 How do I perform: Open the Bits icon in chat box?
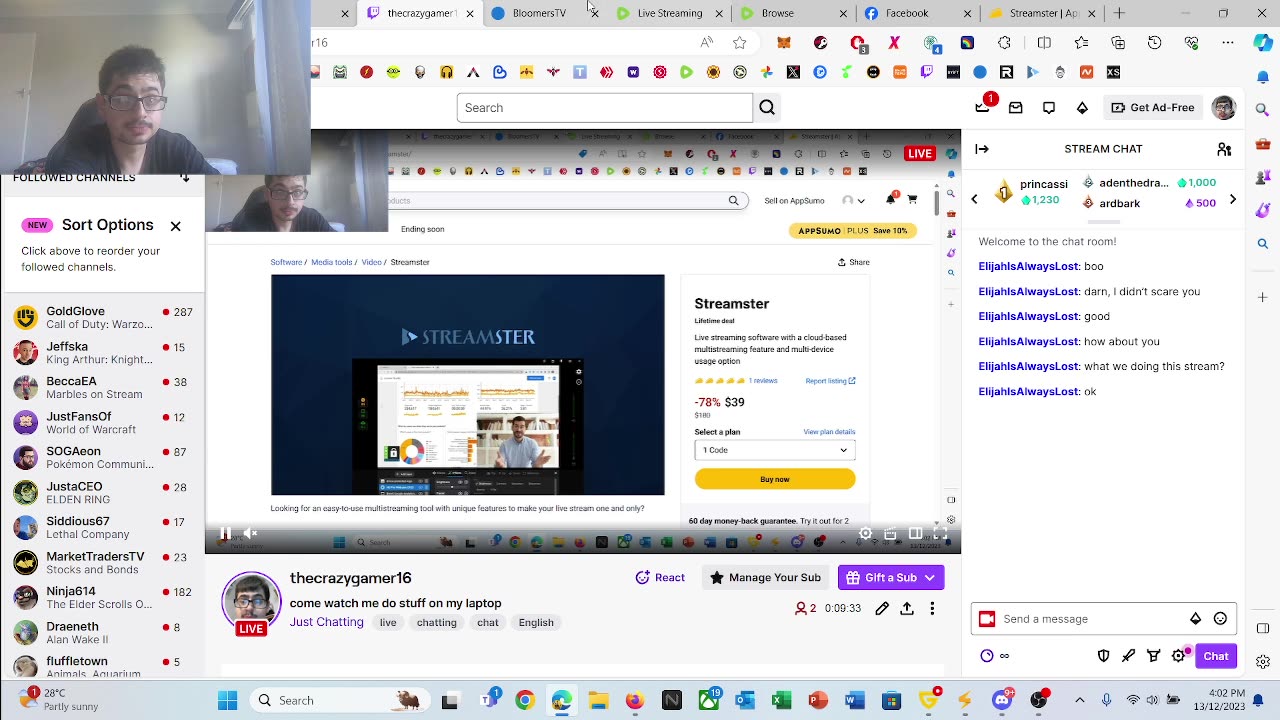tap(1195, 619)
